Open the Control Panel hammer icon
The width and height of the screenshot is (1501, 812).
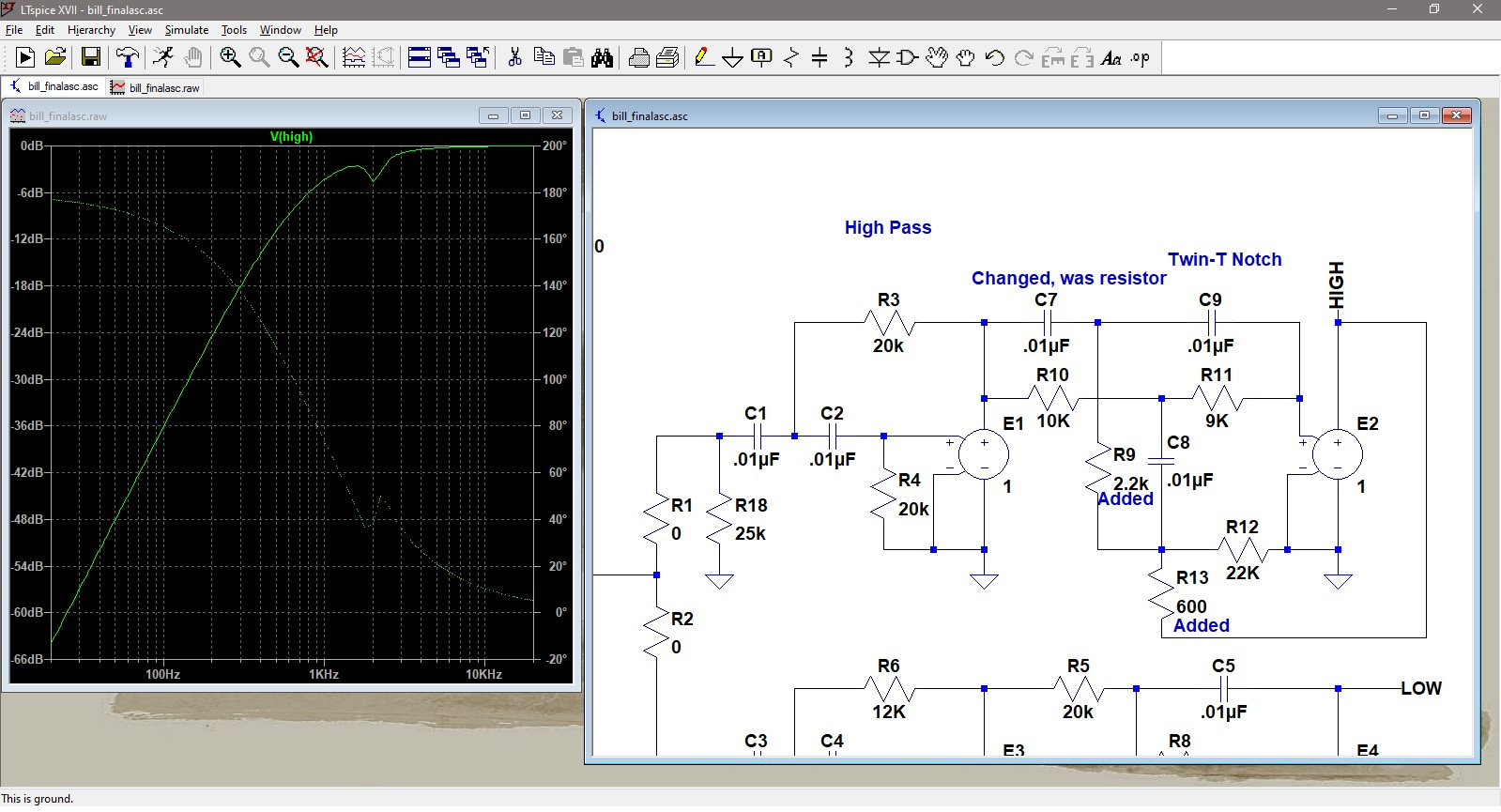tap(127, 58)
